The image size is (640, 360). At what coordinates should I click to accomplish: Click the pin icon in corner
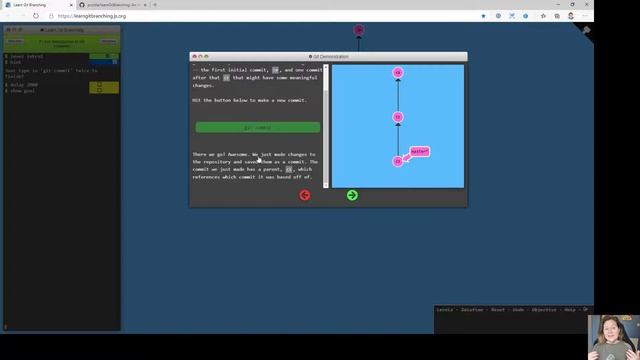pyautogui.click(x=586, y=30)
